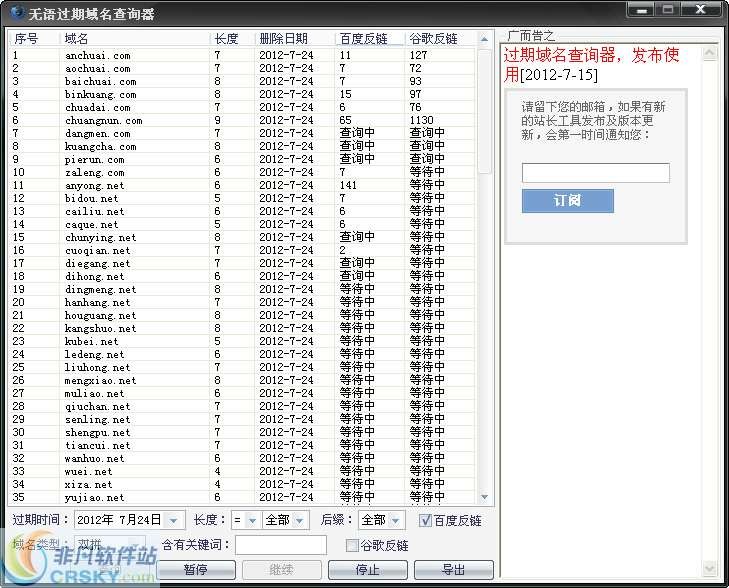Close the 无语过期域名查询器 window

[701, 10]
